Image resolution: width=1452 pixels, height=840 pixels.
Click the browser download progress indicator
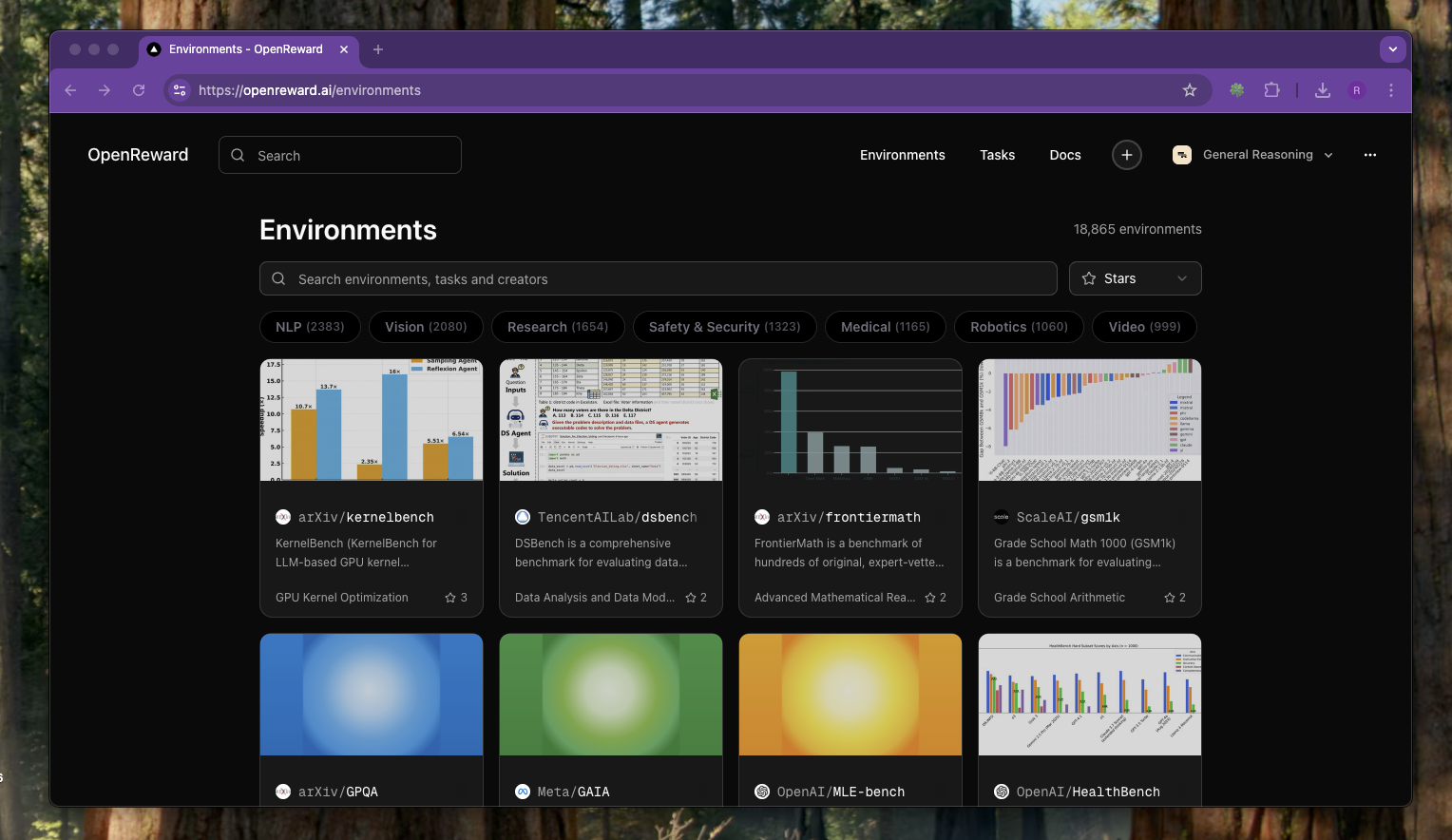click(x=1322, y=90)
